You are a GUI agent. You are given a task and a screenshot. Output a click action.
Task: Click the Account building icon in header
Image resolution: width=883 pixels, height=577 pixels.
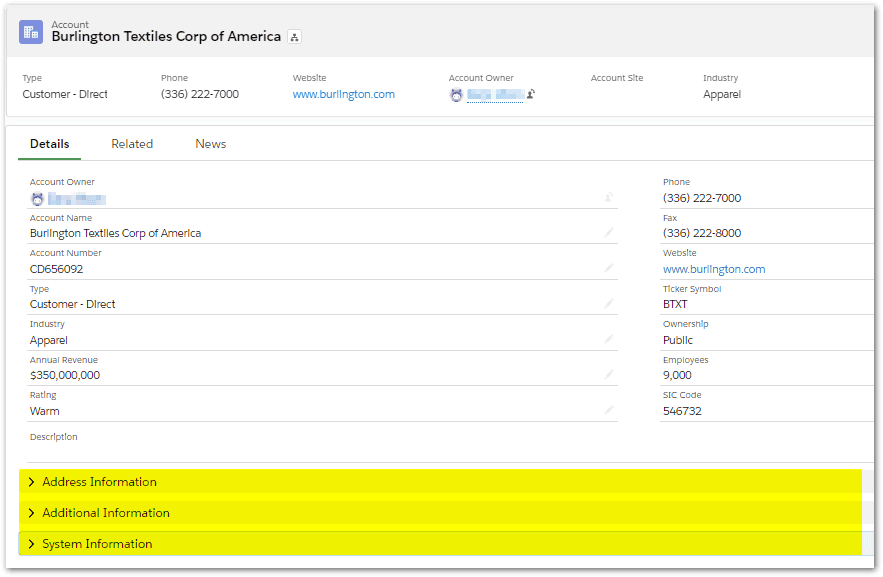pyautogui.click(x=31, y=32)
